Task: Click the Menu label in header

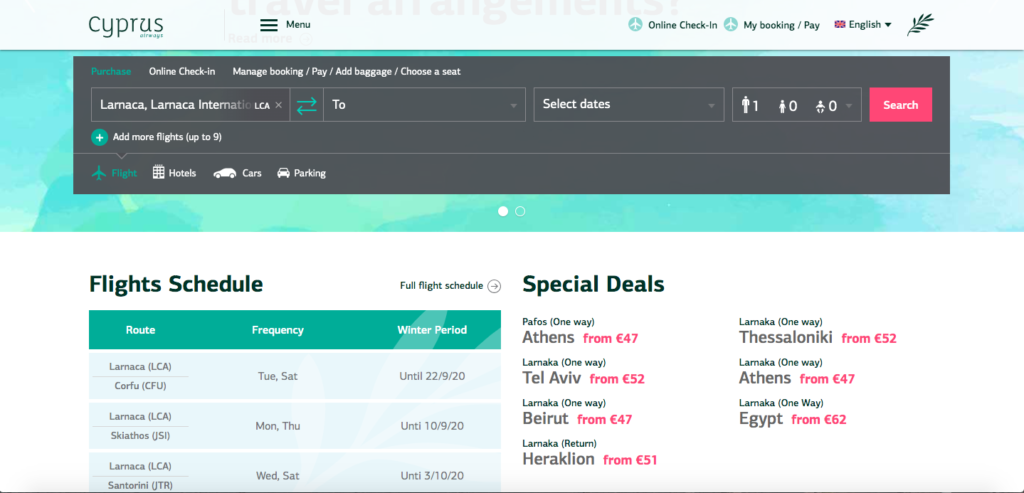Action: [298, 25]
